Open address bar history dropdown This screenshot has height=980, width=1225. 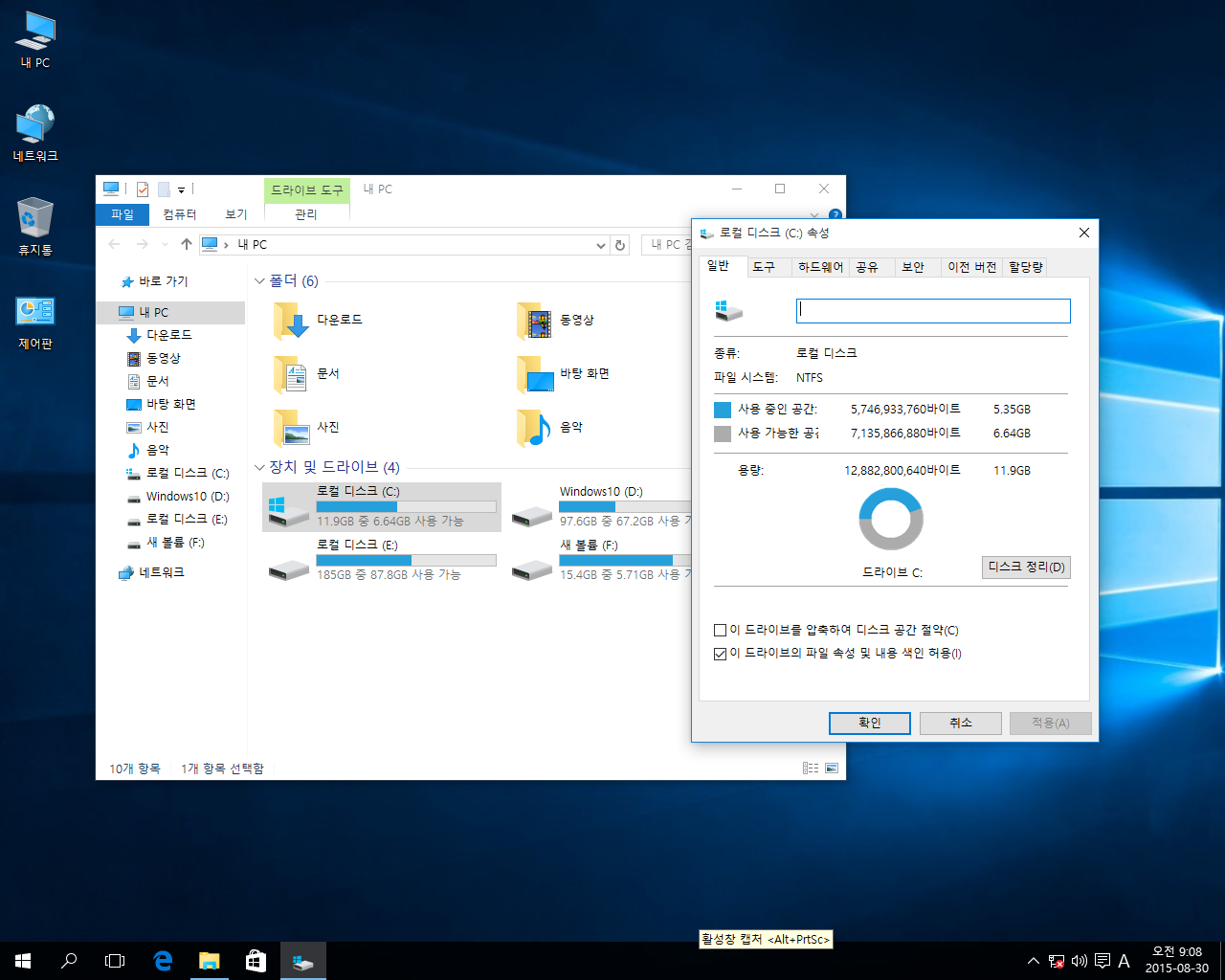[x=600, y=245]
